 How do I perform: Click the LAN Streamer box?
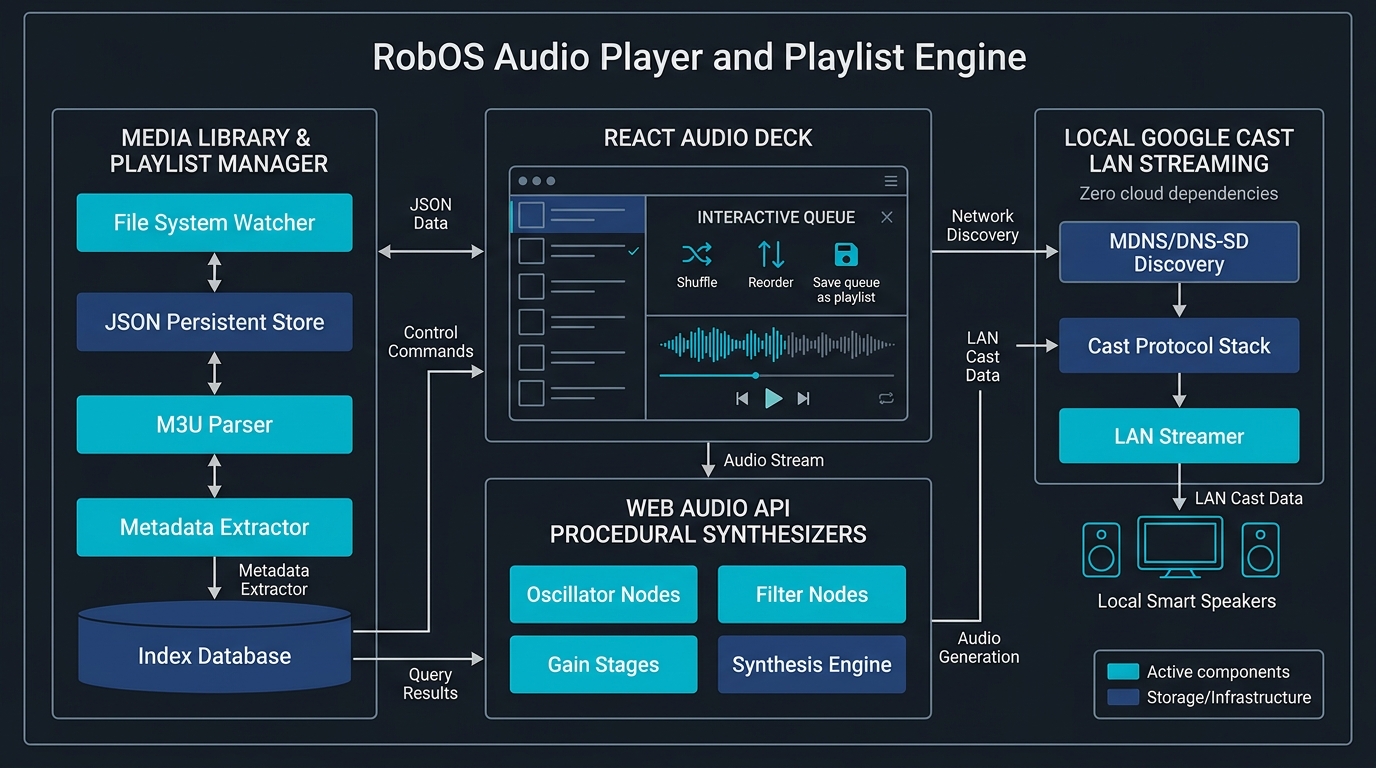pyautogui.click(x=1179, y=436)
